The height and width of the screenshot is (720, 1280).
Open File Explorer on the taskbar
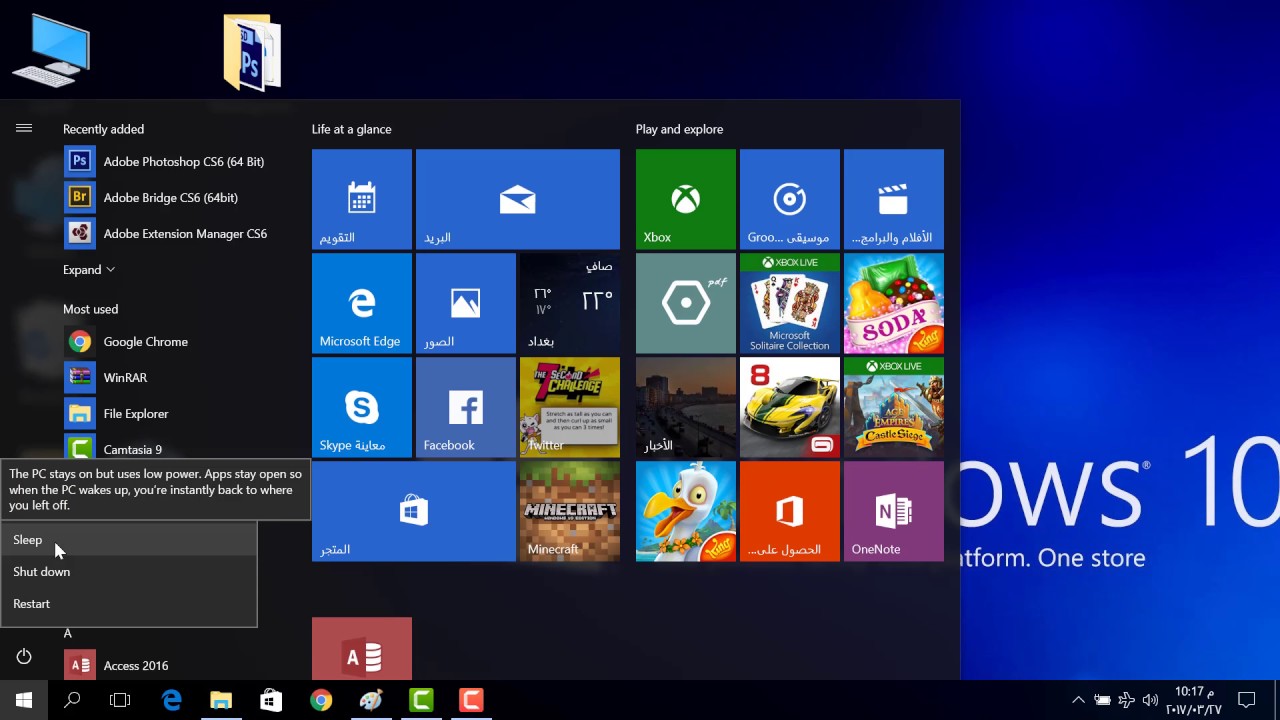(x=221, y=700)
